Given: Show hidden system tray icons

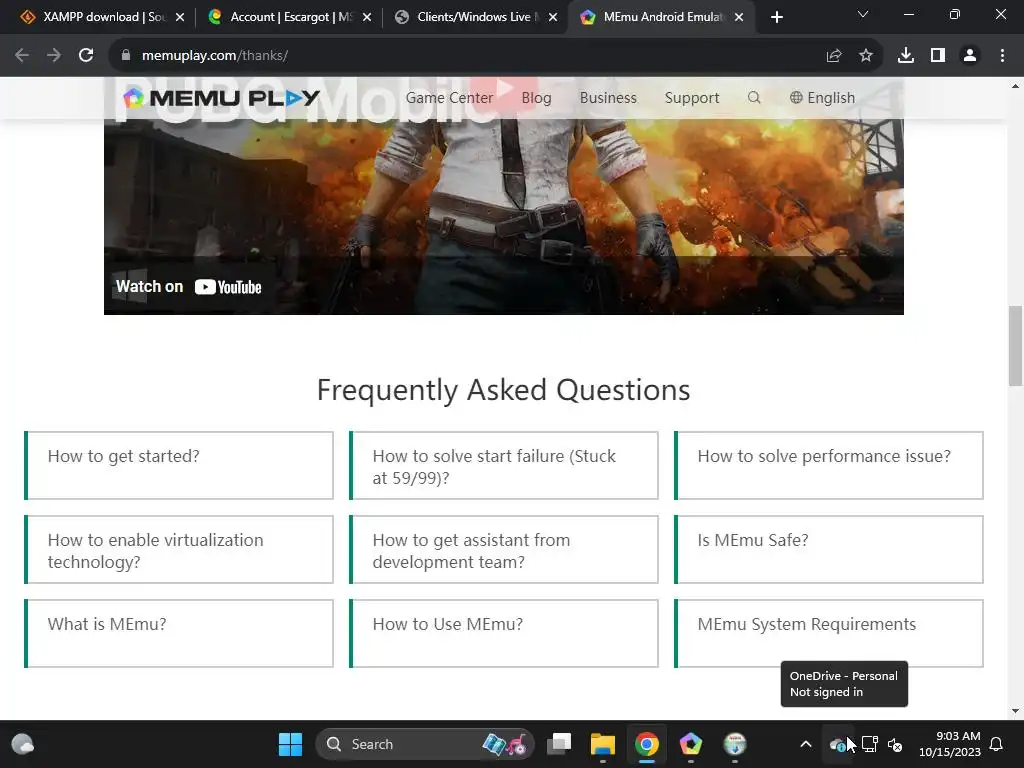Looking at the screenshot, I should pos(806,744).
